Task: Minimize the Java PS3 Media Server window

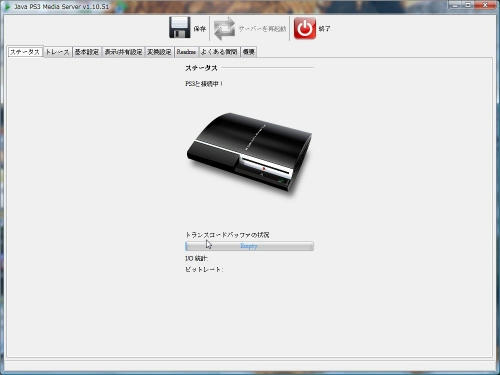Action: pyautogui.click(x=455, y=5)
